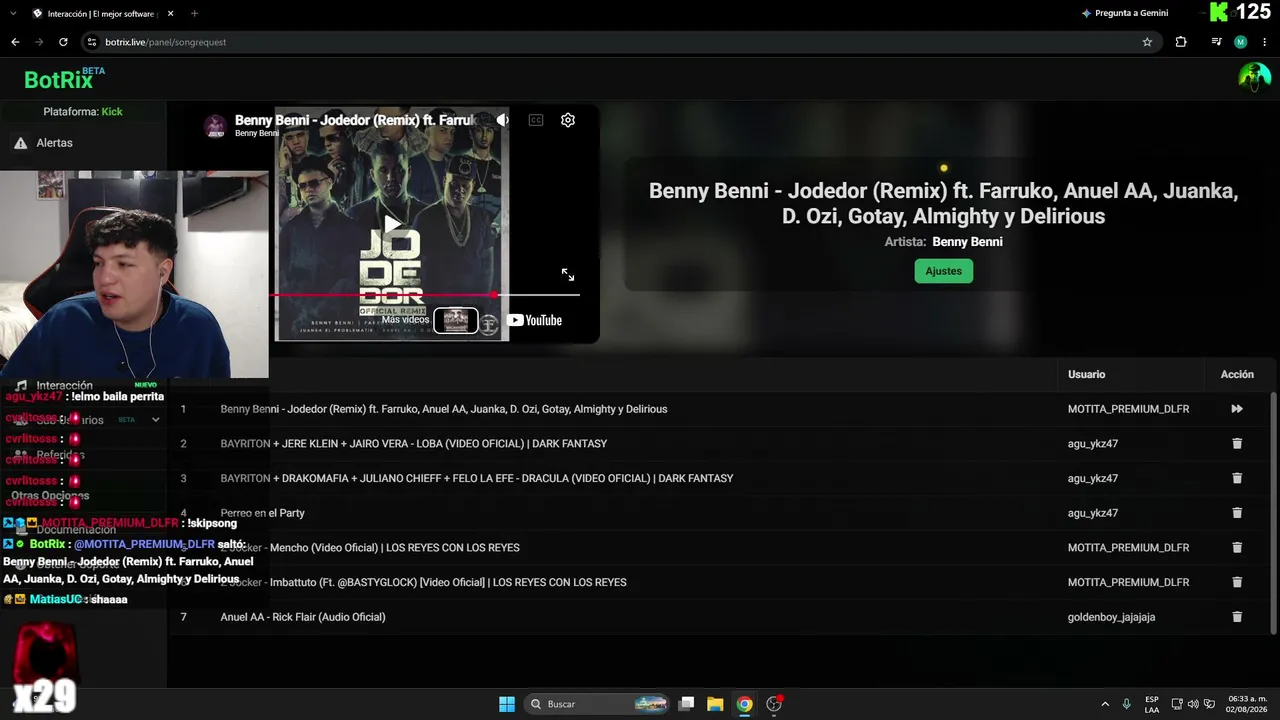Skip the current Benny Benni song
The image size is (1280, 720).
tap(1237, 409)
